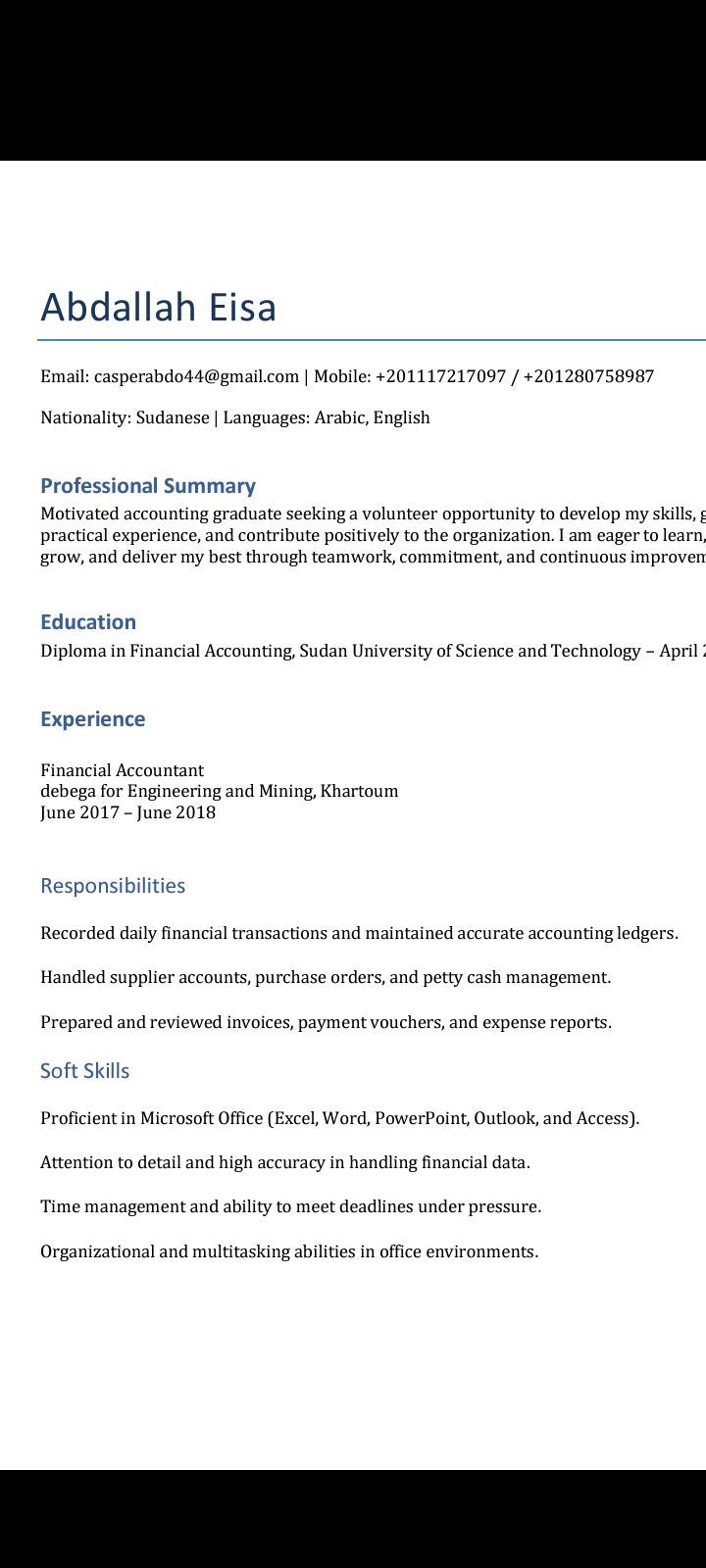
Task: Click the Proficient in Microsoft Office line
Action: click(x=339, y=1118)
